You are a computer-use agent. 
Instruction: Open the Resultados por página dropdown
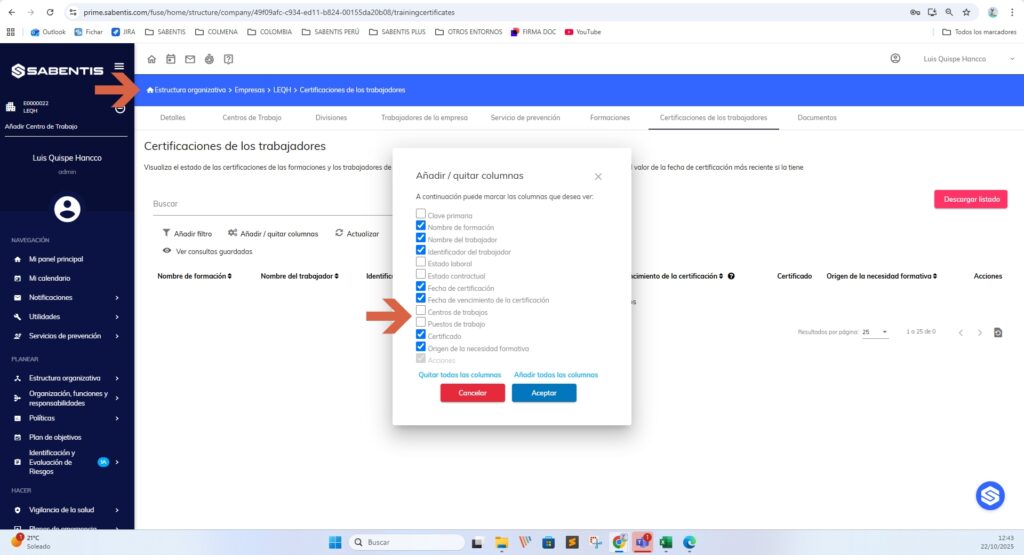(875, 332)
